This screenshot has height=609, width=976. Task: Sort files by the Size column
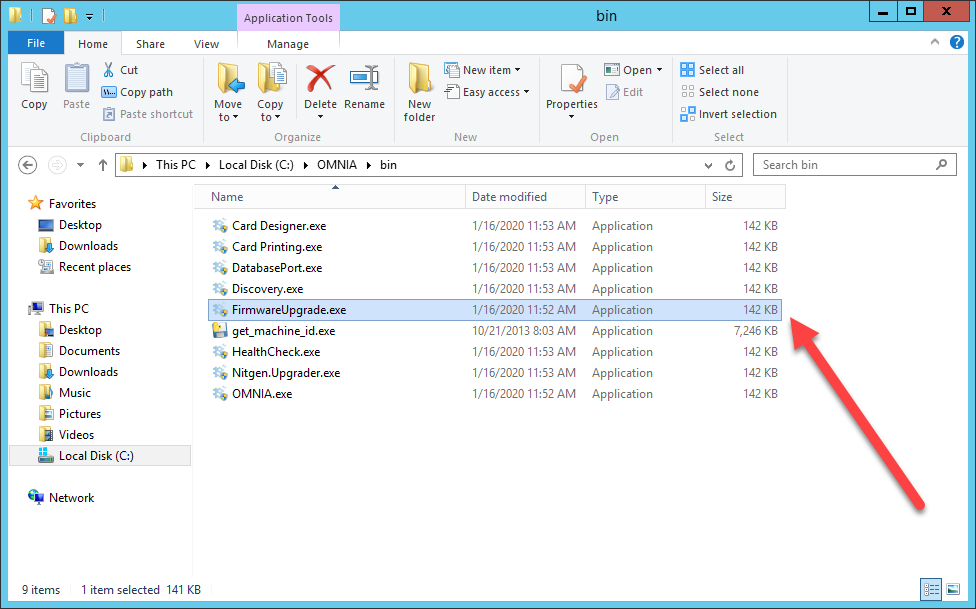pos(745,197)
